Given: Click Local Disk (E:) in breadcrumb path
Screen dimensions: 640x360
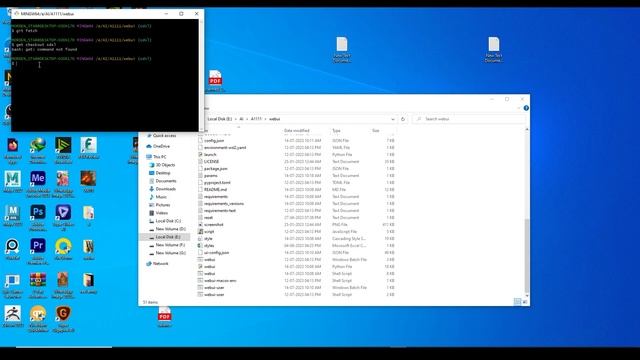Looking at the screenshot, I should pyautogui.click(x=220, y=119).
